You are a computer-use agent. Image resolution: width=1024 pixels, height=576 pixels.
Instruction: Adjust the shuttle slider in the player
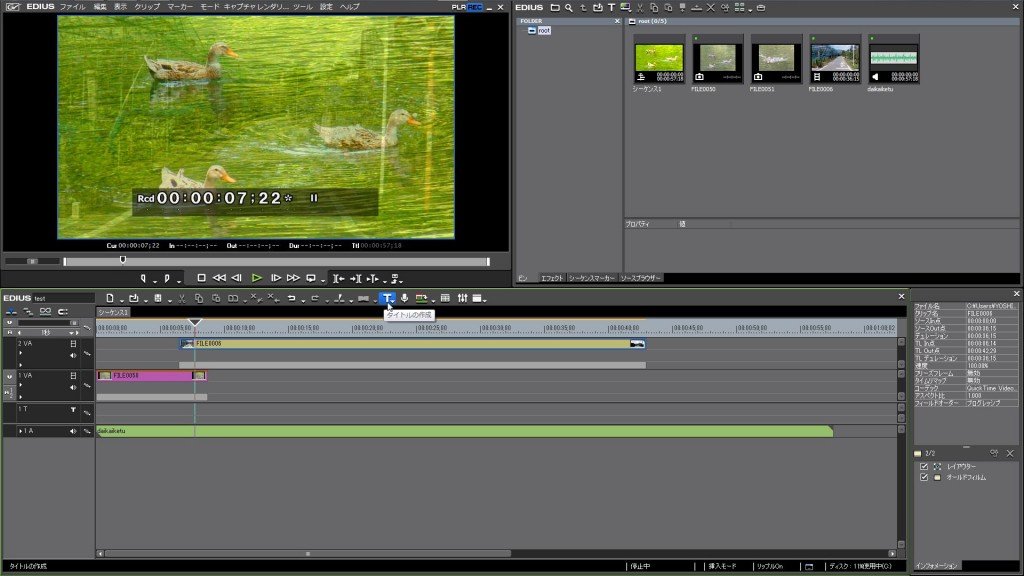[x=32, y=261]
